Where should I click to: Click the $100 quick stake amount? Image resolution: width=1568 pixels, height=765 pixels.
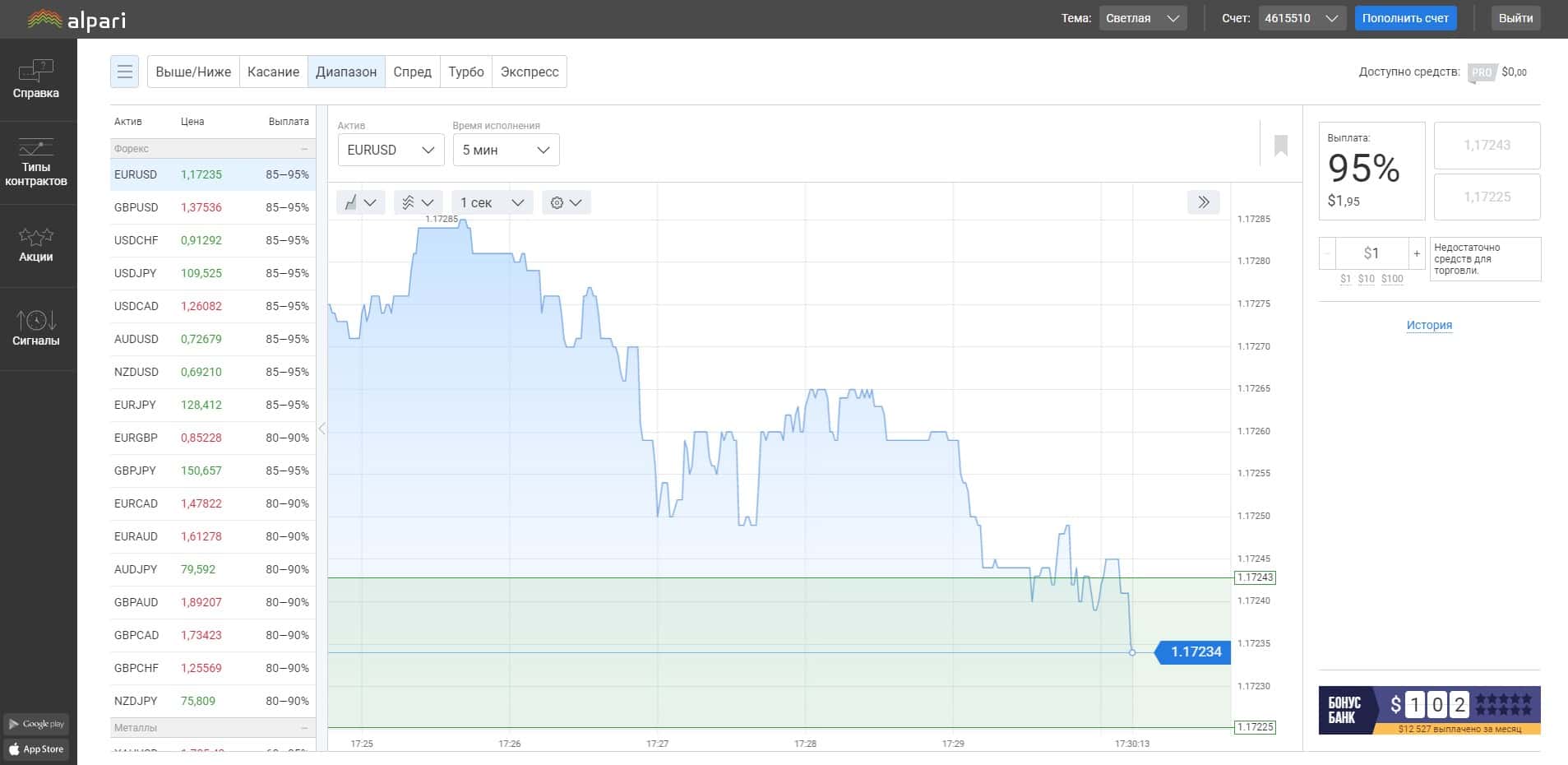(x=1392, y=279)
